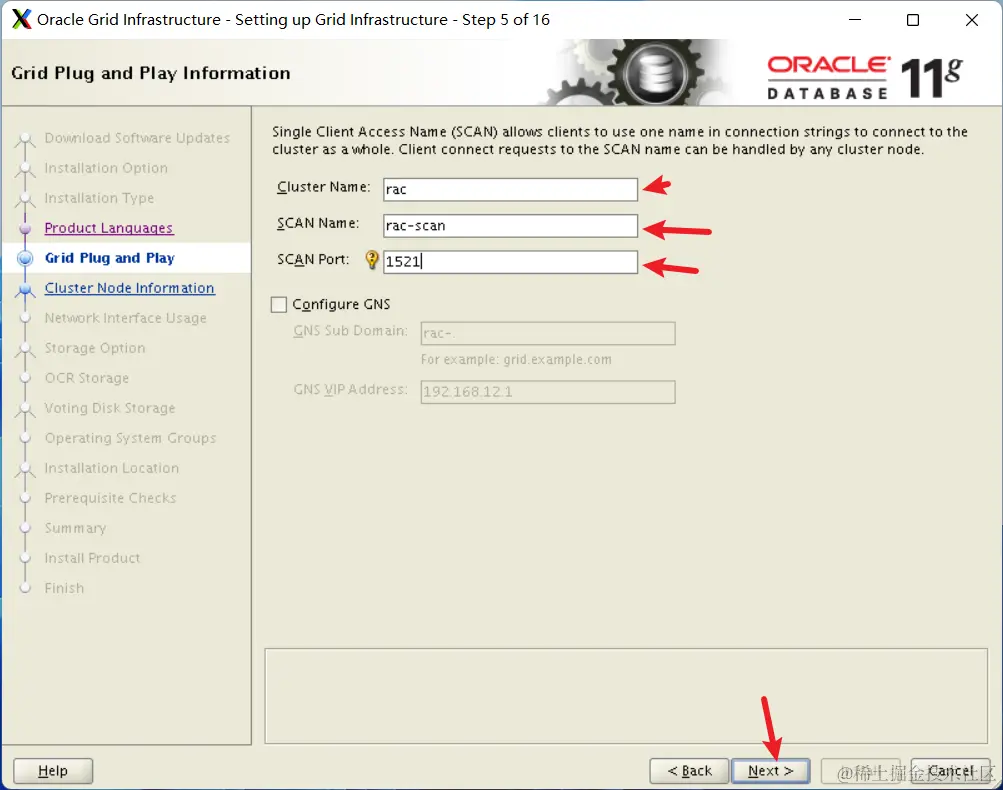The width and height of the screenshot is (1003, 790).
Task: Open the Cluster Node Information step link
Action: coord(129,288)
